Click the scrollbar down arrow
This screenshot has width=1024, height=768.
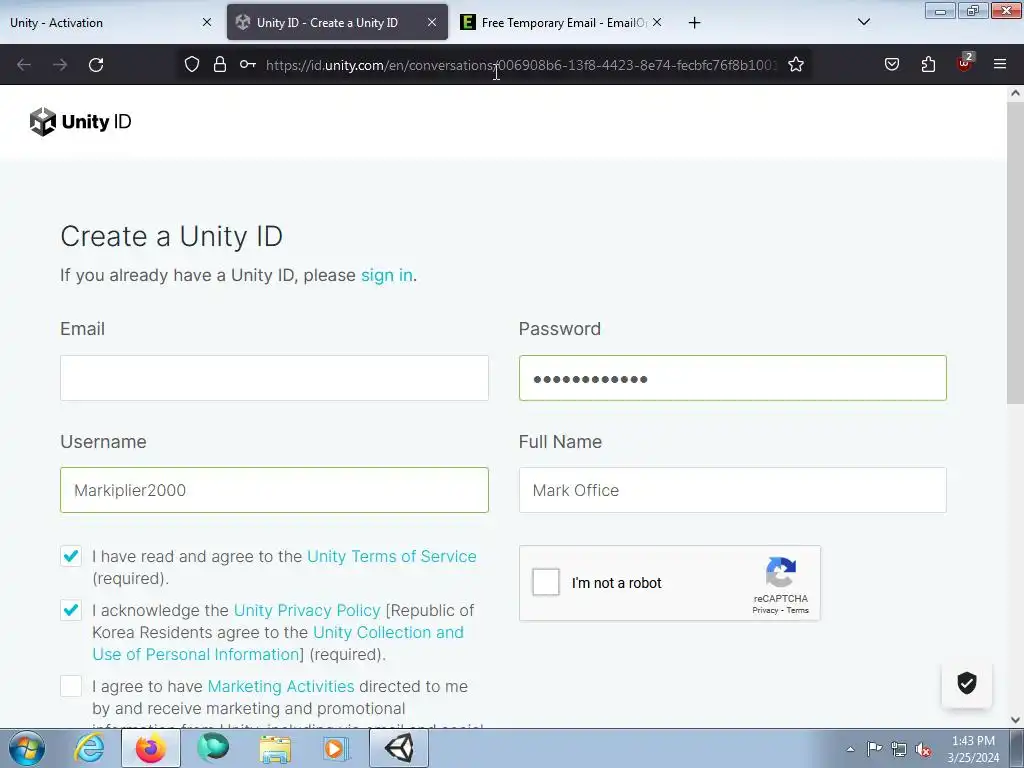pyautogui.click(x=1015, y=720)
